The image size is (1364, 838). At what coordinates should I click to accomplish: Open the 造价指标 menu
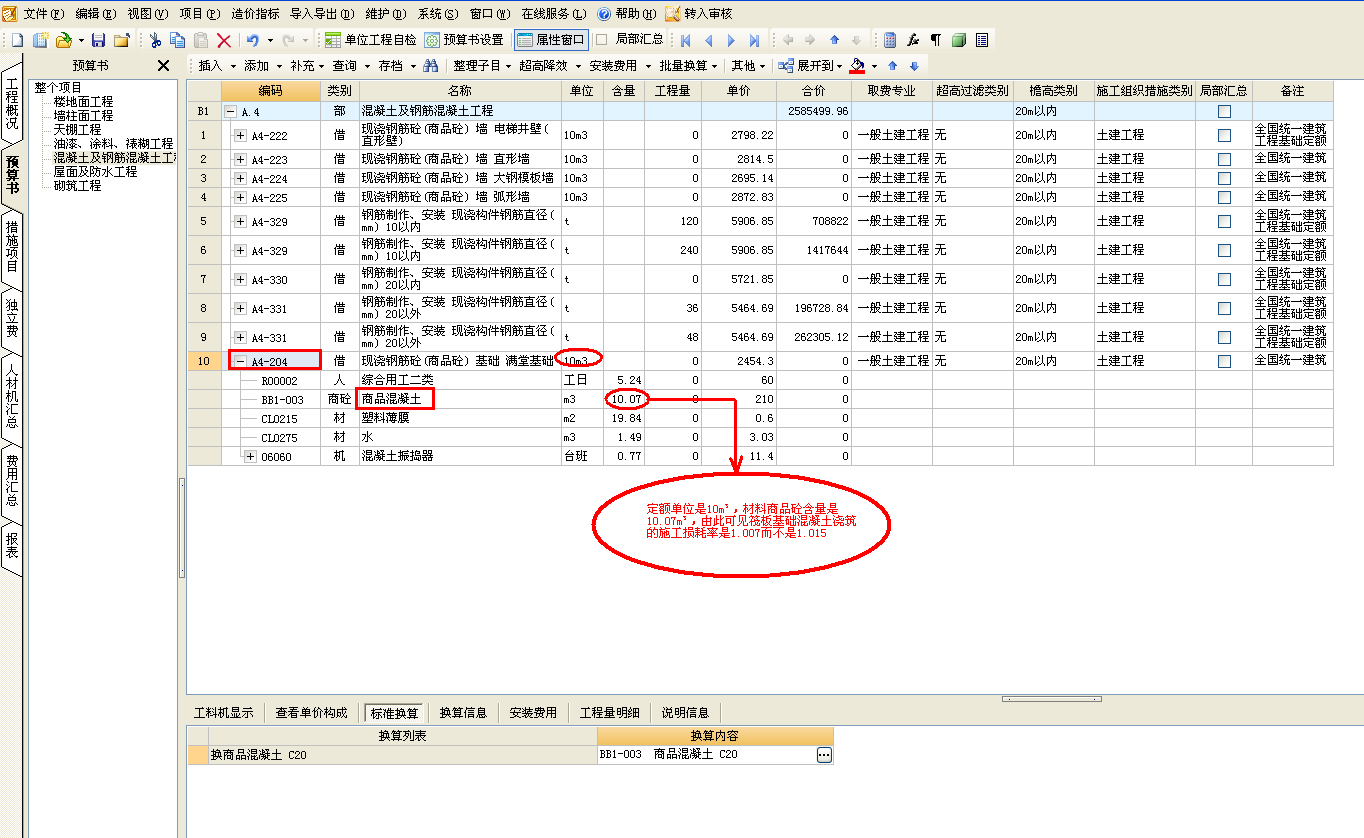[255, 13]
